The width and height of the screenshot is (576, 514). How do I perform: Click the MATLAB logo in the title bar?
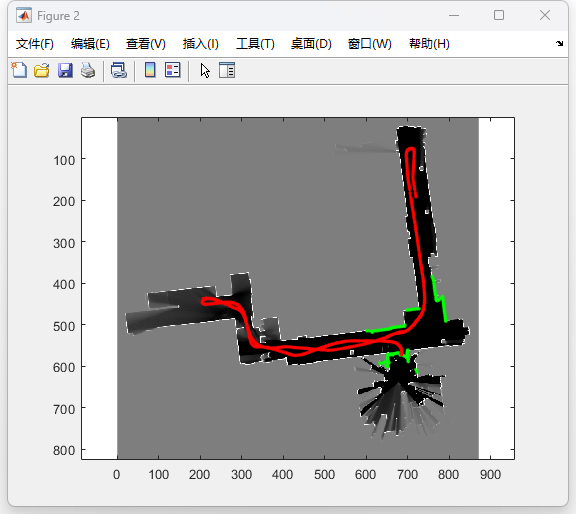point(24,15)
